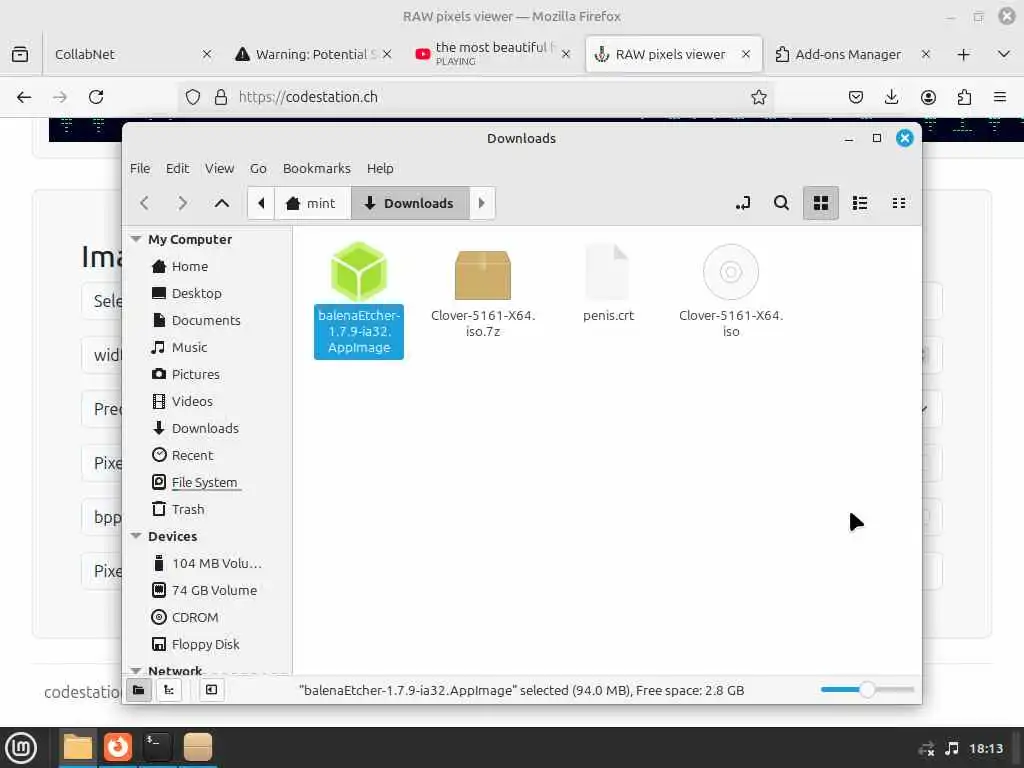The image size is (1024, 768).
Task: Go back in Downloads file manager
Action: coord(144,203)
